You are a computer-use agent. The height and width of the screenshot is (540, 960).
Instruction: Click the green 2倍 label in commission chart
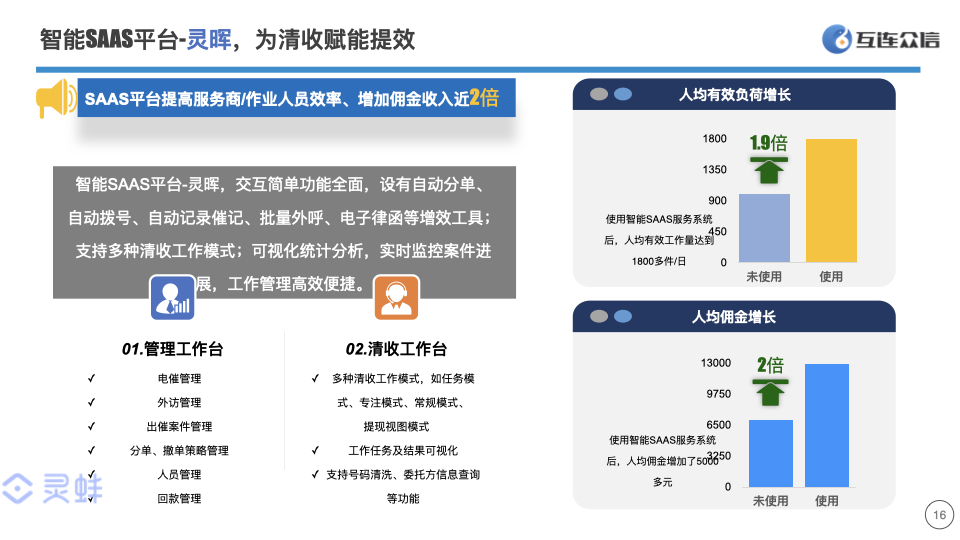(x=770, y=365)
